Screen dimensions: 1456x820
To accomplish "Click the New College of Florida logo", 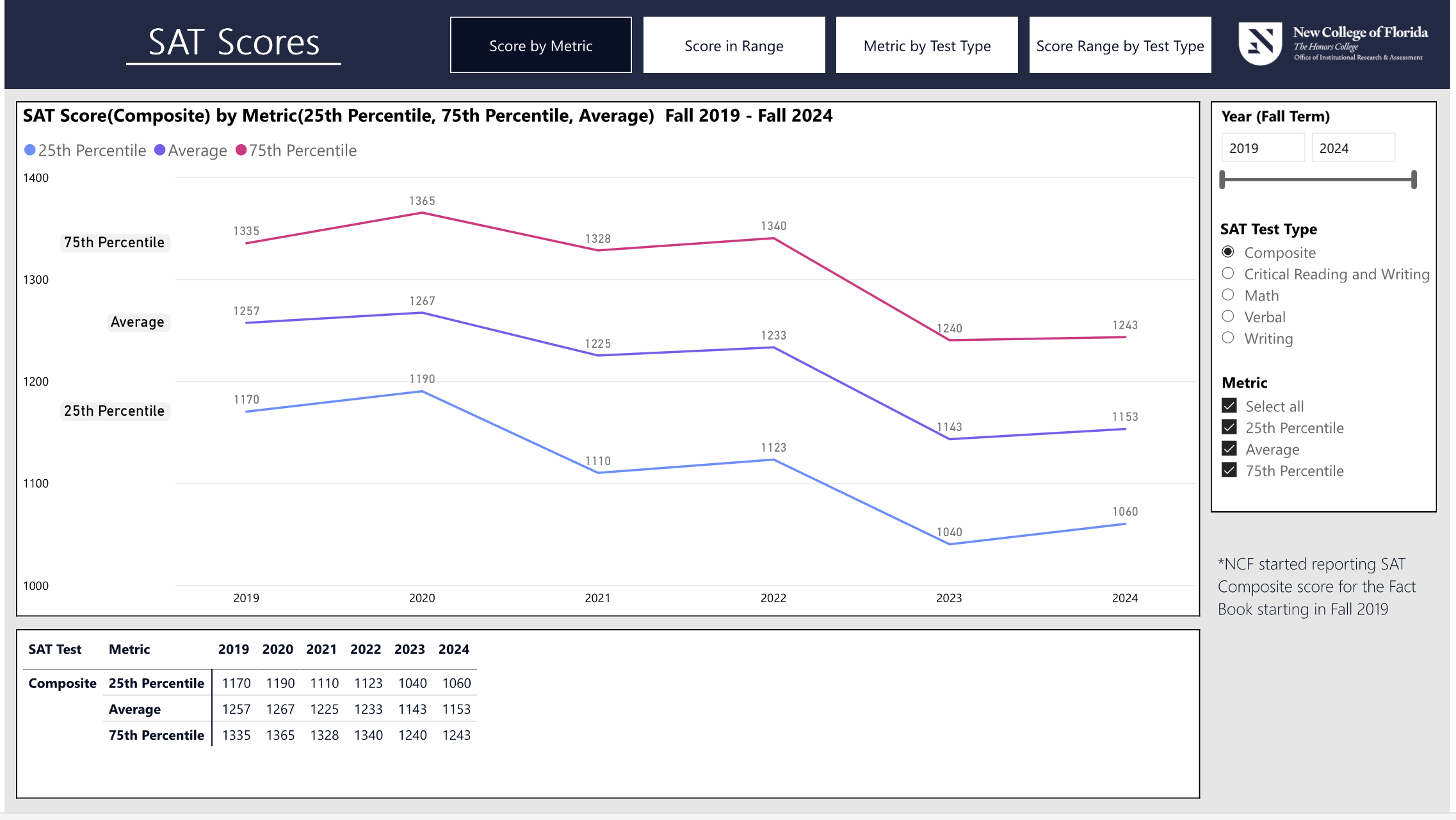I will (1333, 44).
